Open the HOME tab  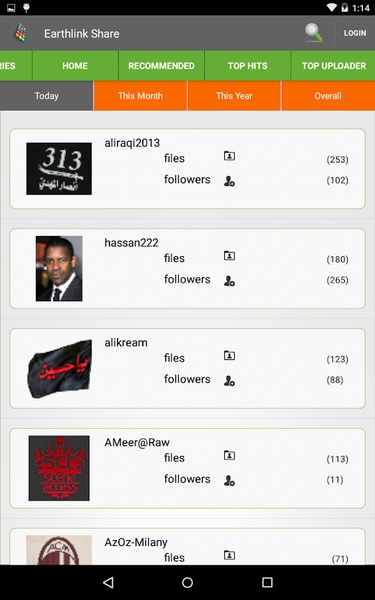(75, 65)
